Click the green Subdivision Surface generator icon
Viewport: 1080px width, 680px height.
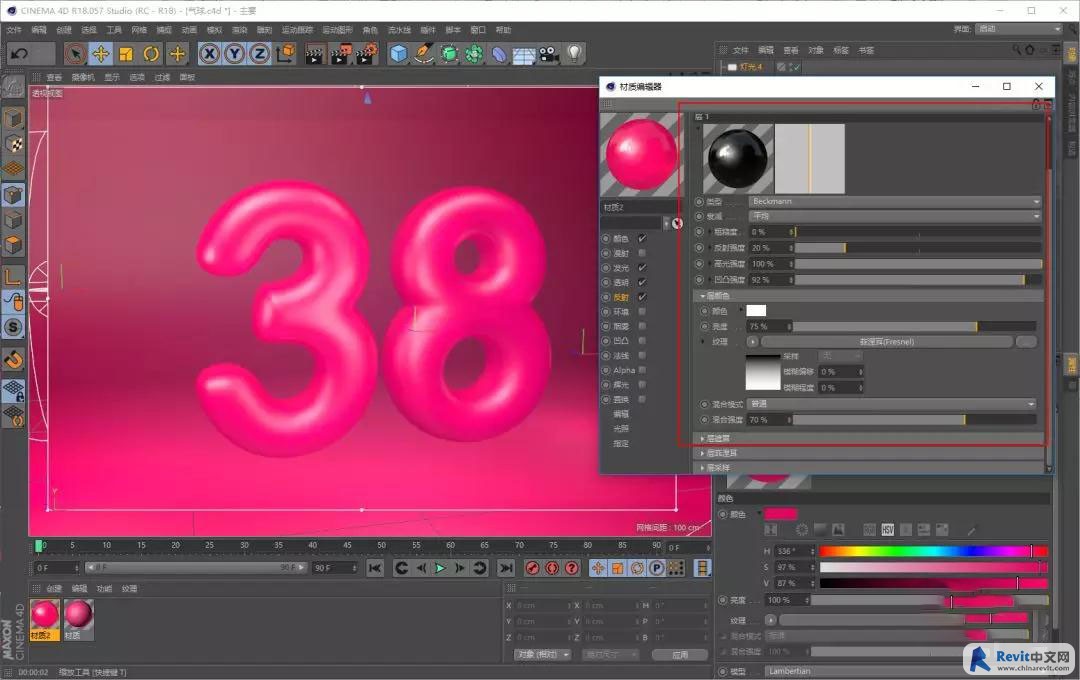point(449,54)
